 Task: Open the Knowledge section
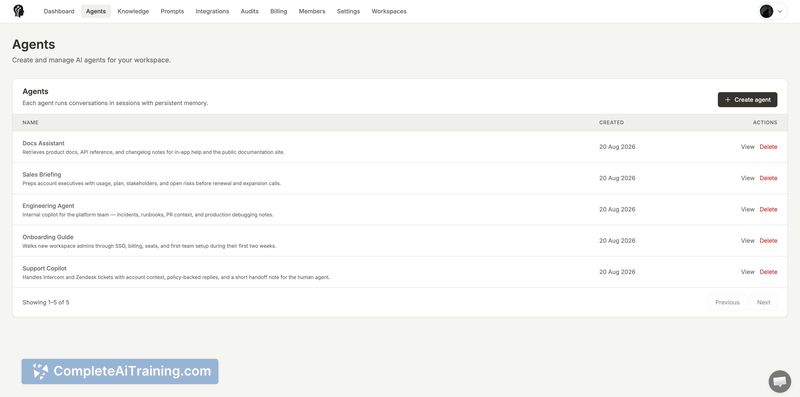click(x=133, y=11)
